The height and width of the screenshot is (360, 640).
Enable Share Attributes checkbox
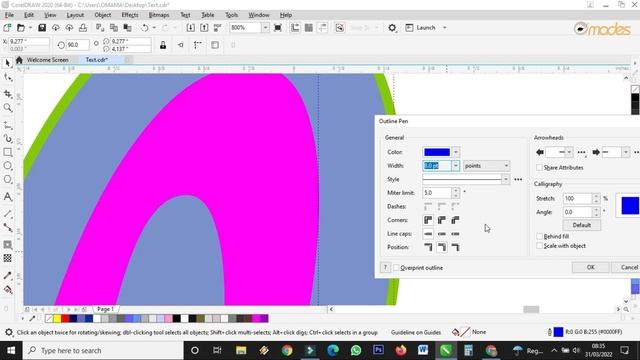click(x=539, y=168)
